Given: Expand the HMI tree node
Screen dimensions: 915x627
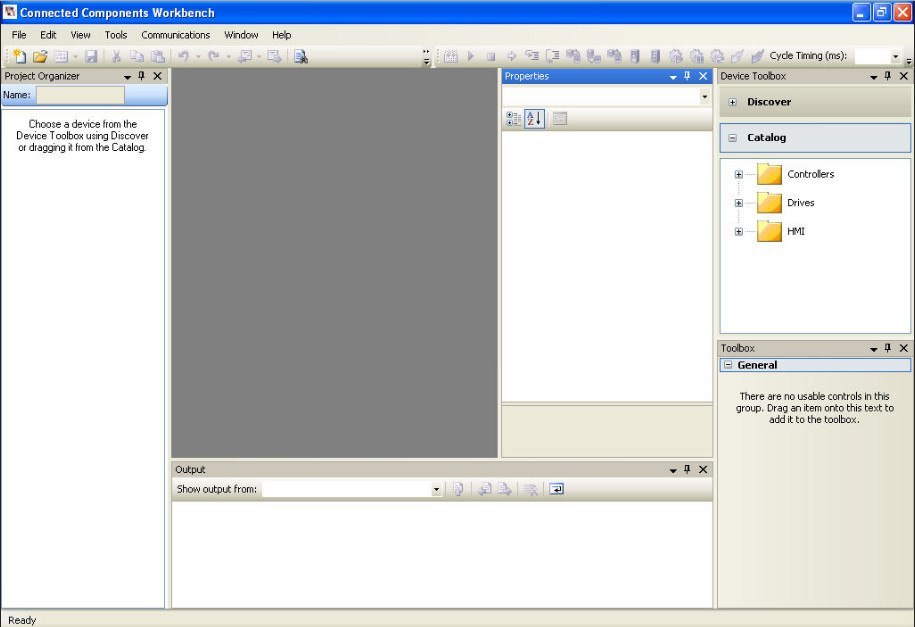Looking at the screenshot, I should pyautogui.click(x=739, y=232).
